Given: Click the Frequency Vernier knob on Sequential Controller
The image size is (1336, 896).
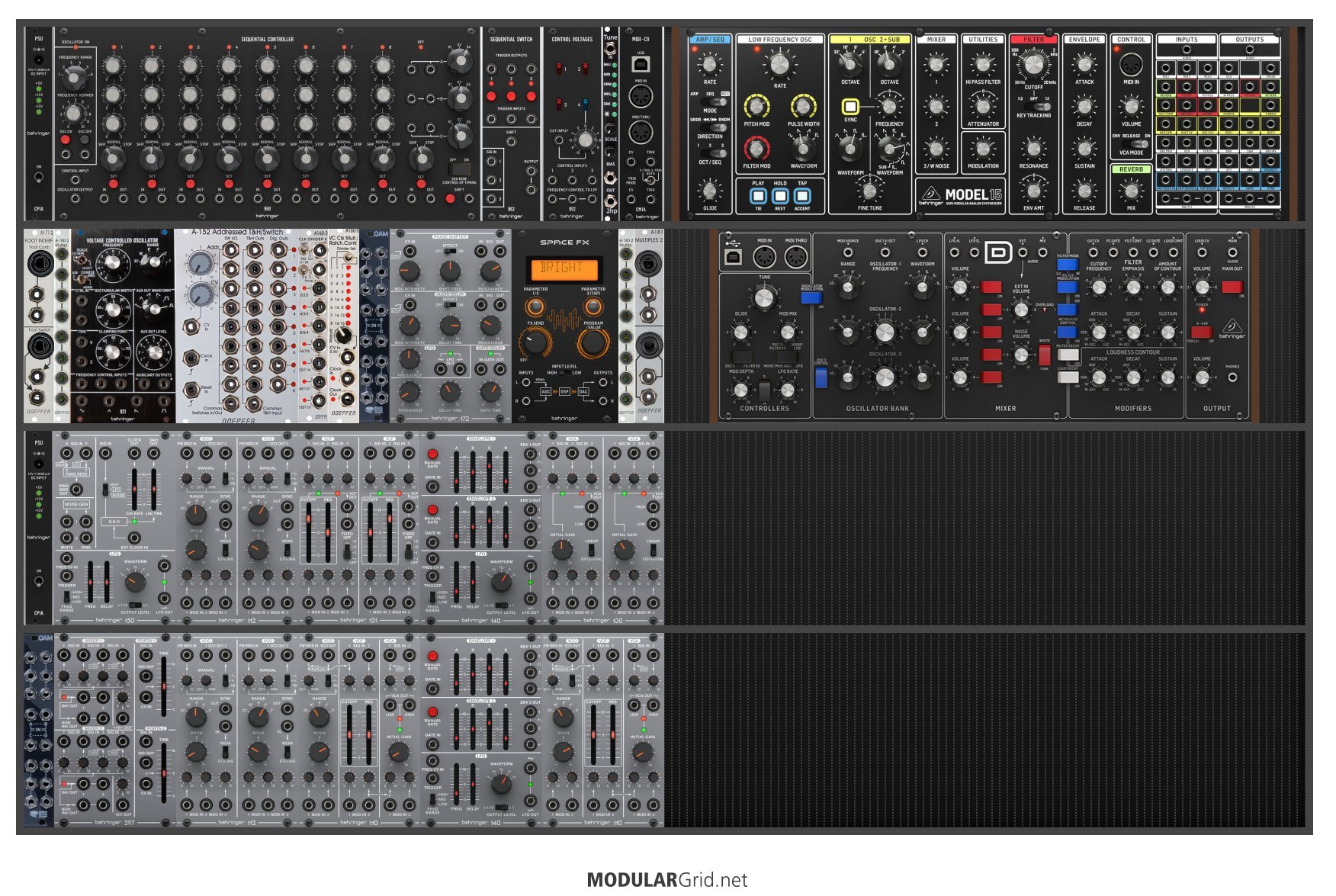Looking at the screenshot, I should (x=74, y=114).
